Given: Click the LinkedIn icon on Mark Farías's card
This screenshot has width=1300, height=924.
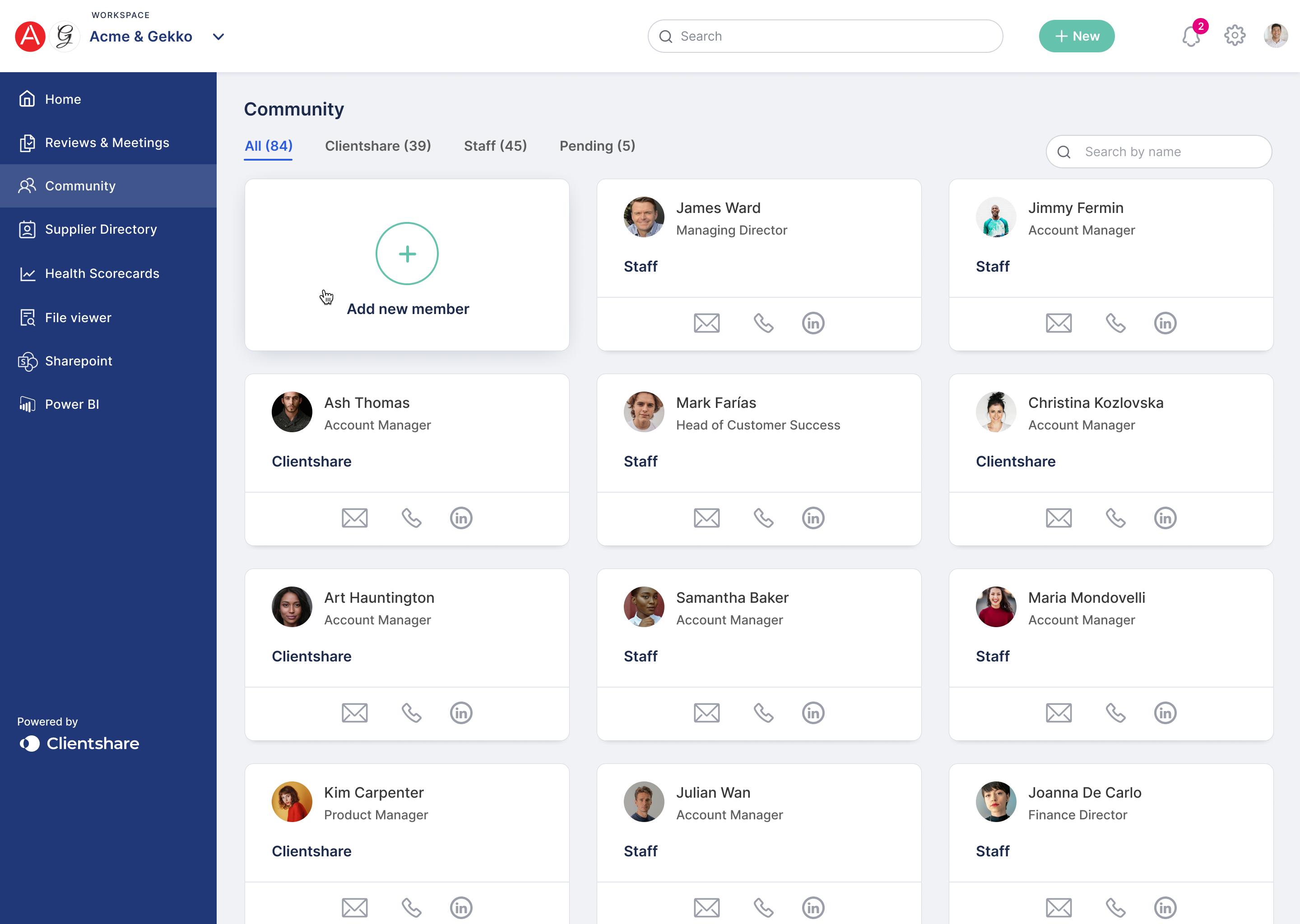Looking at the screenshot, I should tap(813, 517).
